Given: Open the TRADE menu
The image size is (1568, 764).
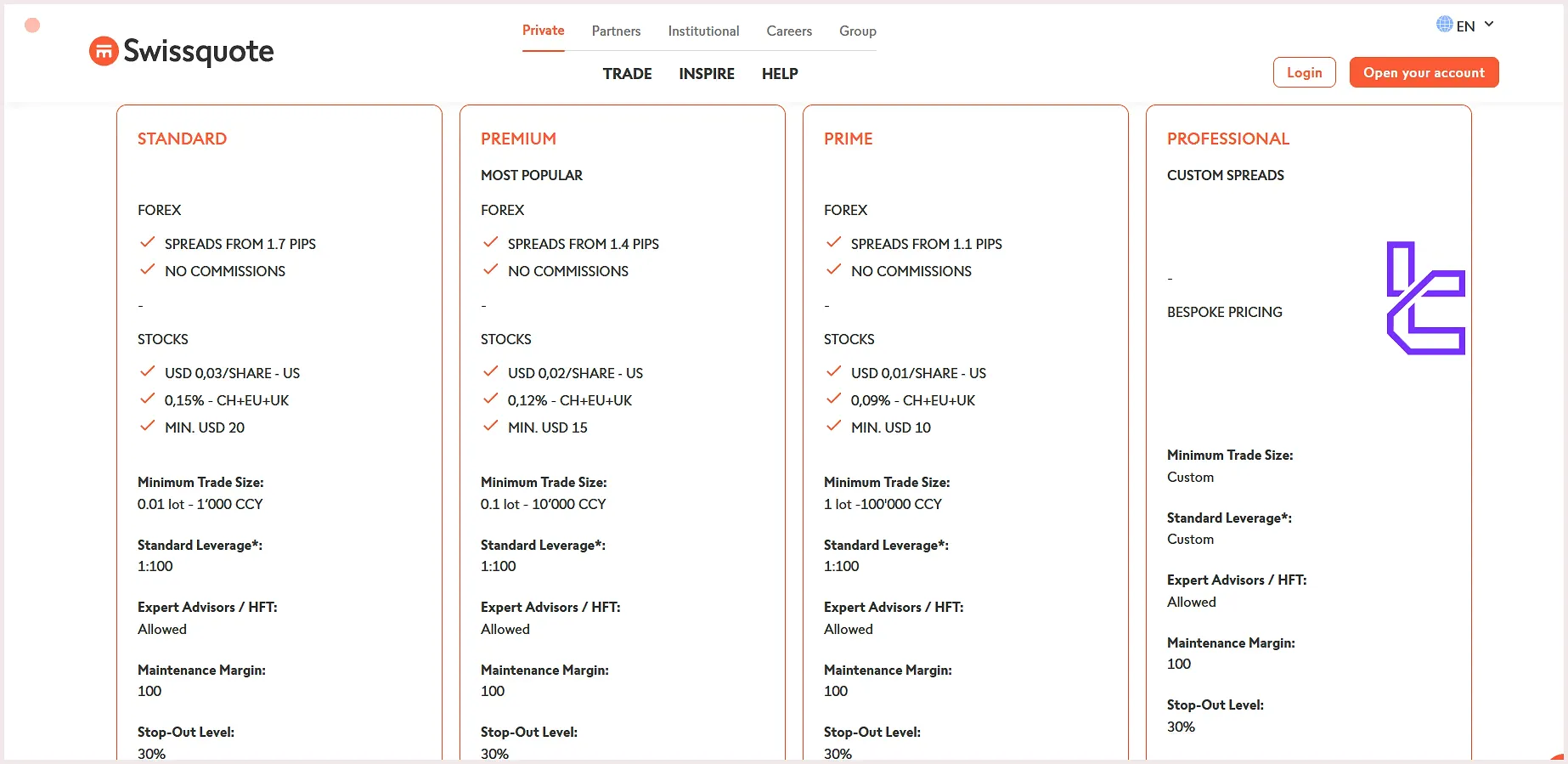Looking at the screenshot, I should [x=627, y=74].
